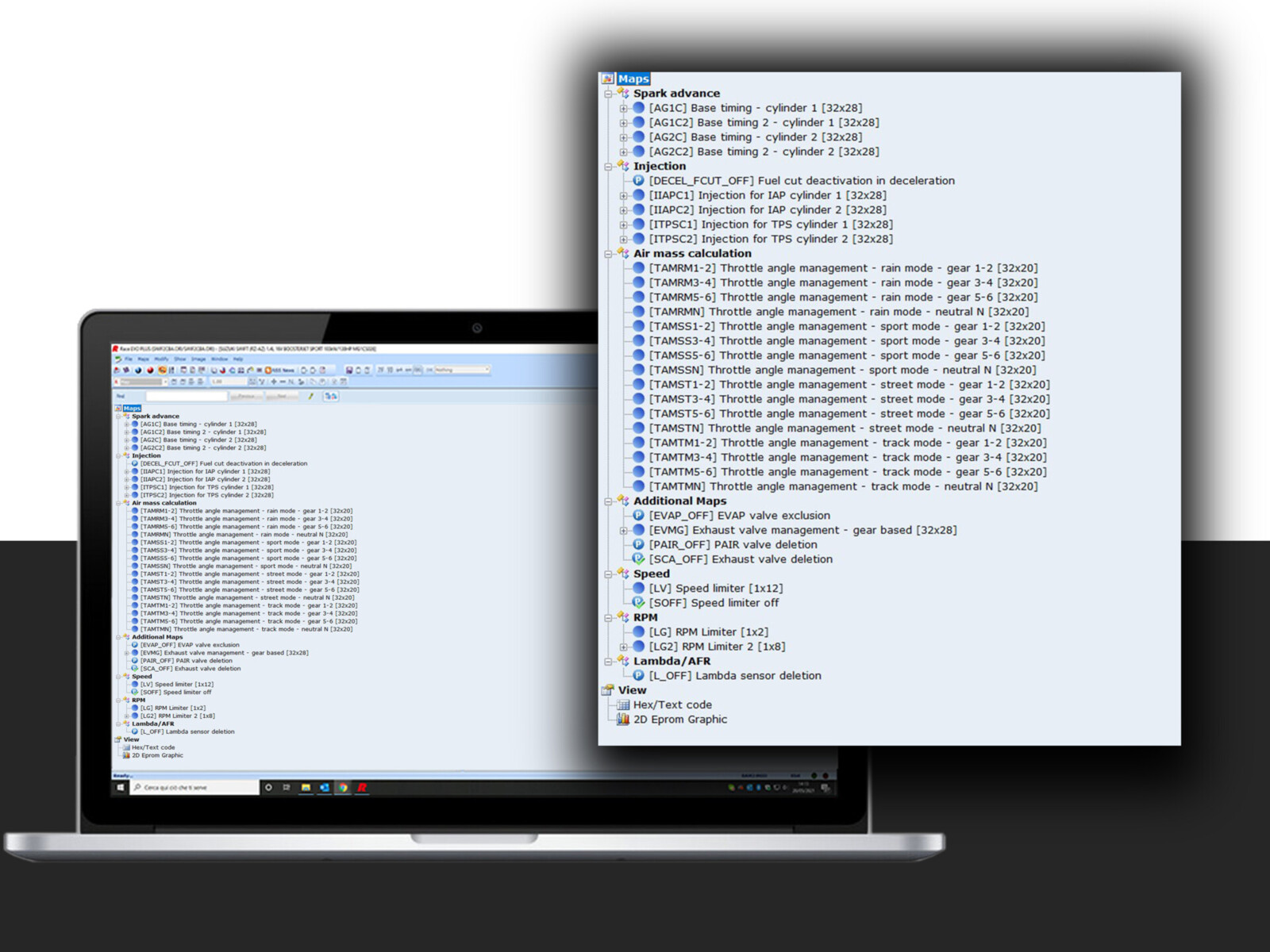Click the 2D Eprom Graphic icon in enlarged panel
Screen dimensions: 1270x952
623,720
